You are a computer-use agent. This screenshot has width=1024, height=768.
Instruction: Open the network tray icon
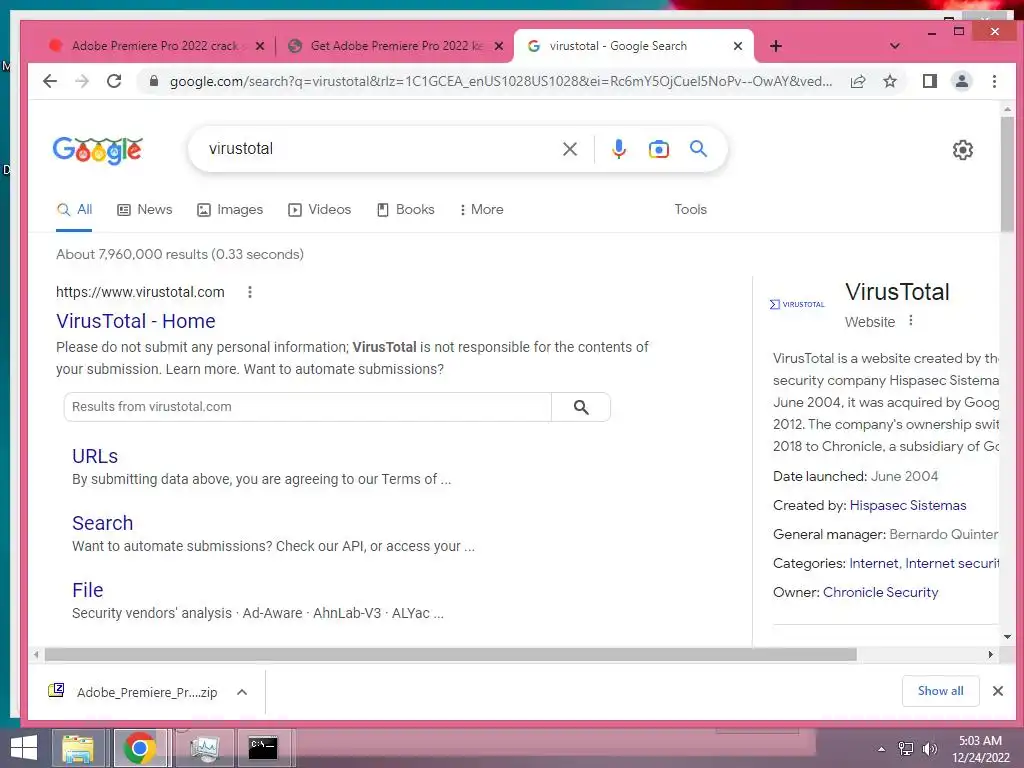tap(905, 749)
